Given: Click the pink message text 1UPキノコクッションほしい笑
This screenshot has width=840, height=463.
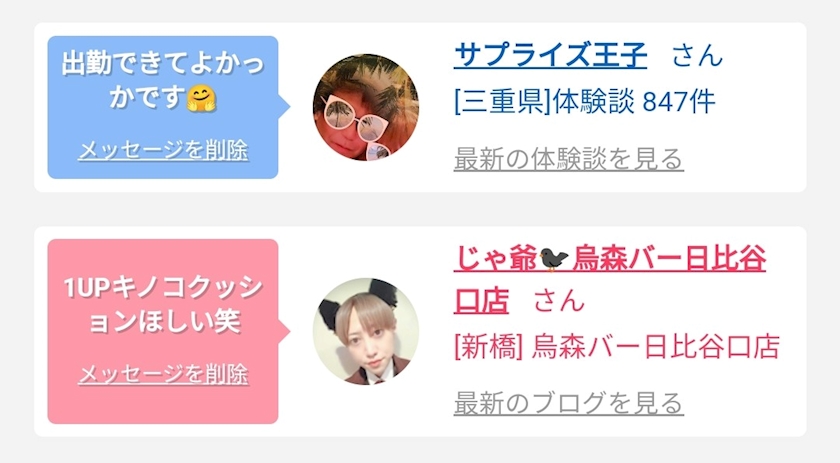Looking at the screenshot, I should (163, 304).
